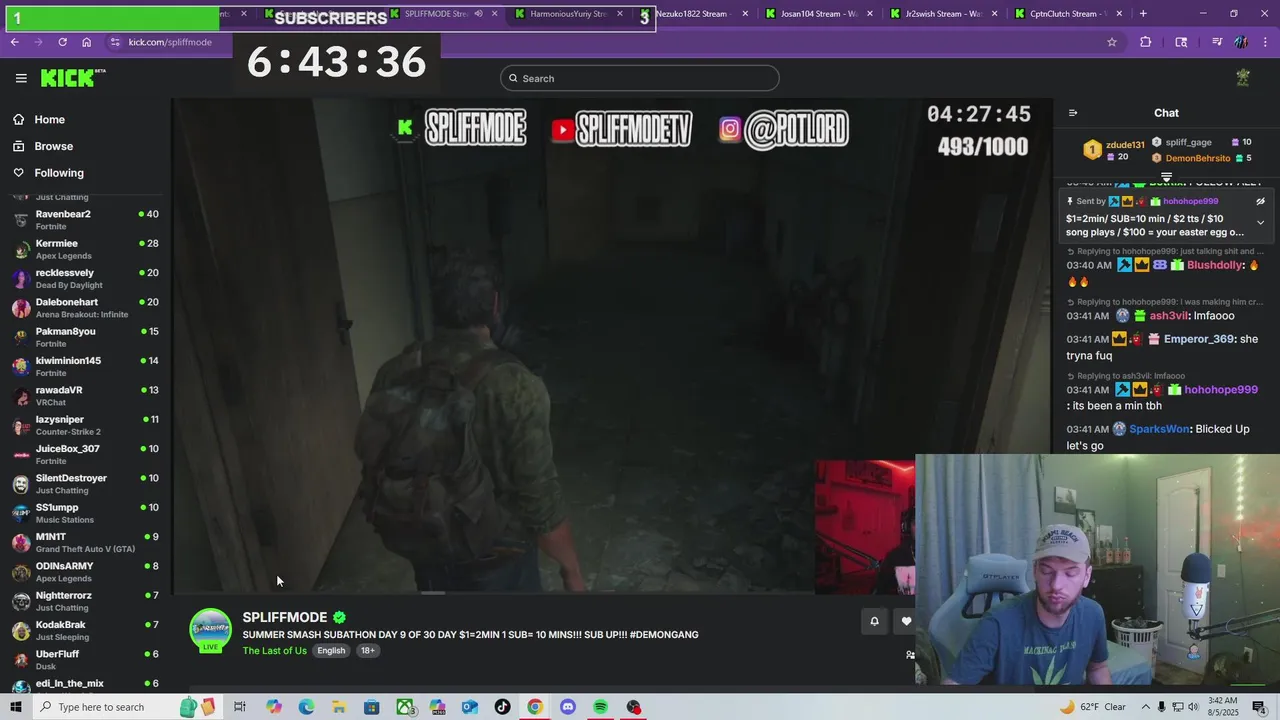Open lazysniper's channel in the sidebar
The height and width of the screenshot is (720, 1280).
point(86,425)
